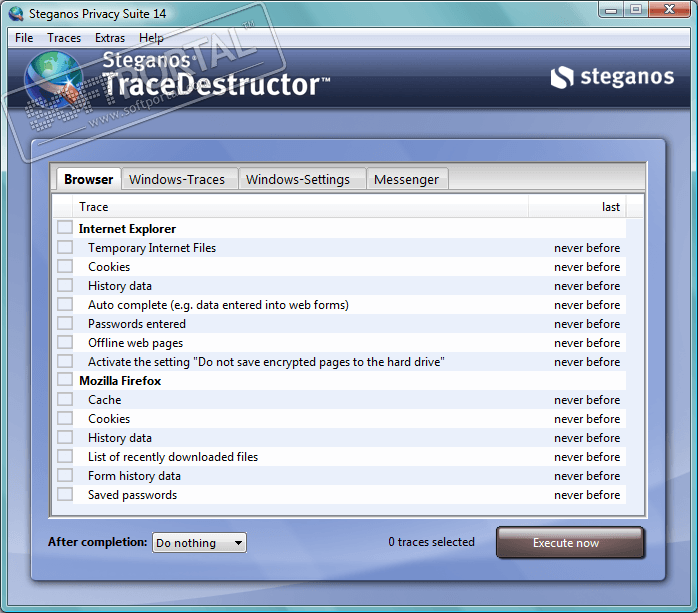The width and height of the screenshot is (698, 613).
Task: Click 'Auto complete (e.g. data entered into web forms)' text
Action: click(x=218, y=305)
